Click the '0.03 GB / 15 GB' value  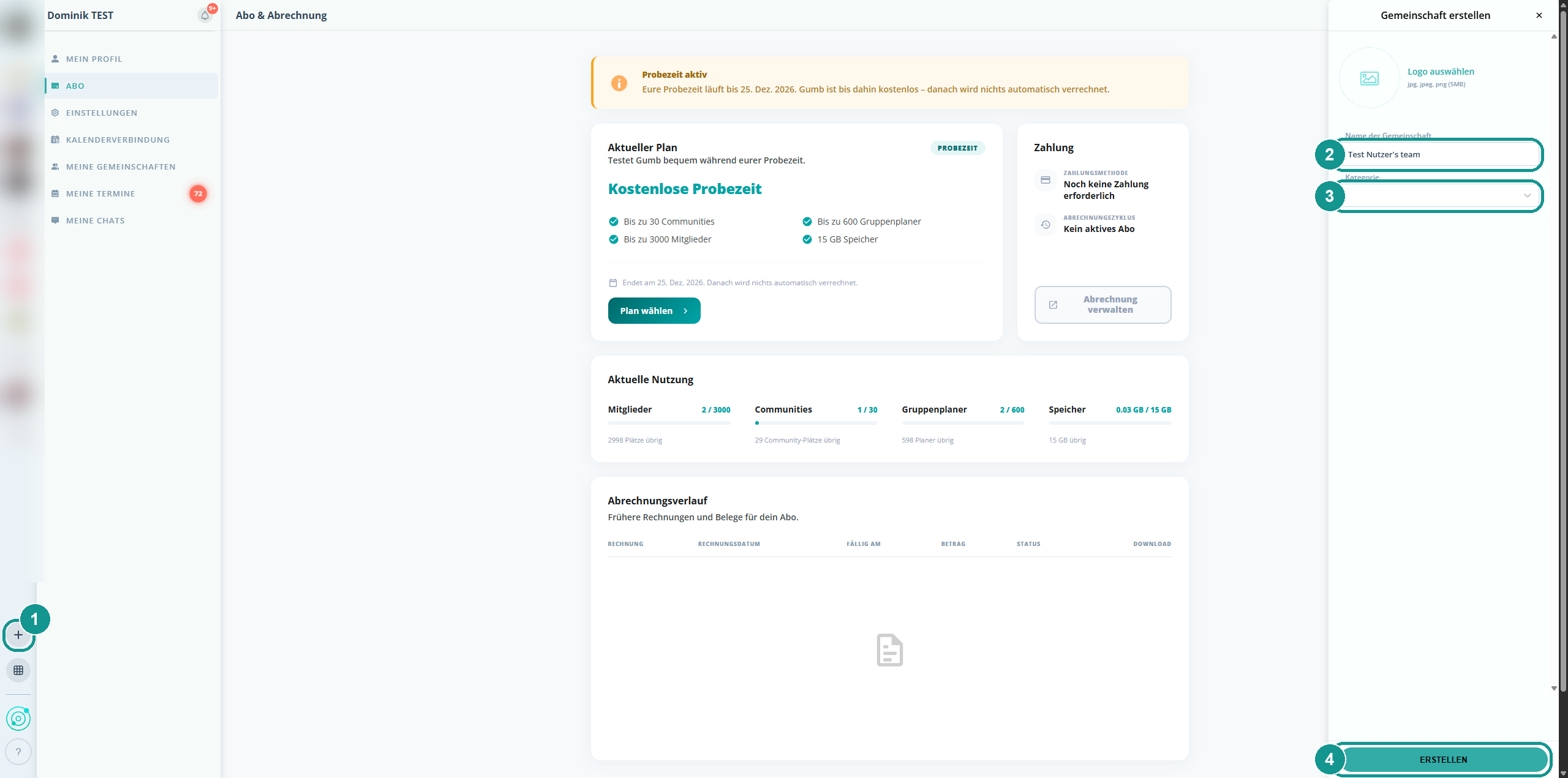tap(1143, 410)
